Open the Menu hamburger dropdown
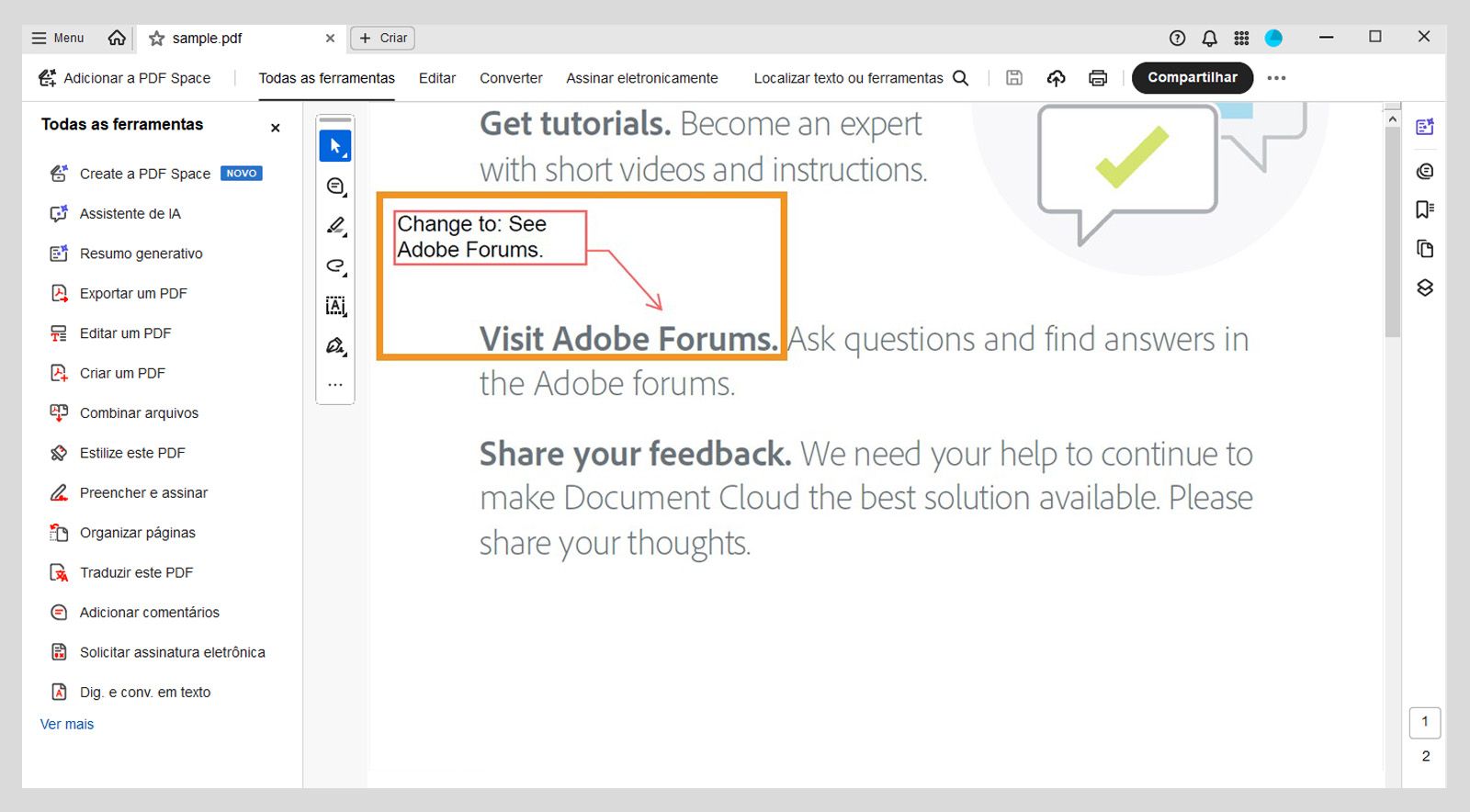Image resolution: width=1470 pixels, height=812 pixels. click(58, 38)
